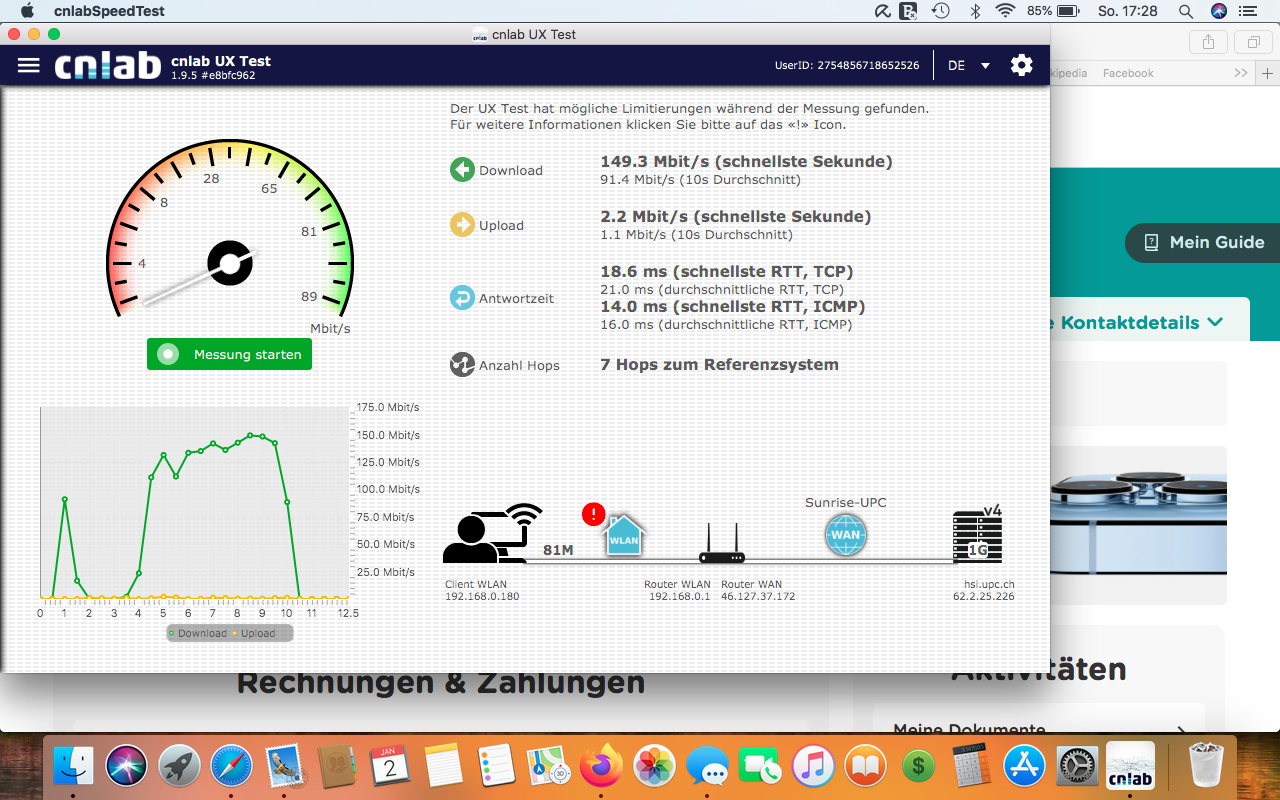Open the cnlab hamburger menu

pos(29,65)
